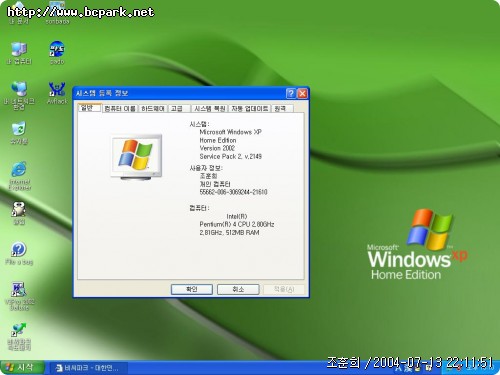Click the product ID 55662-006 line

(x=233, y=192)
